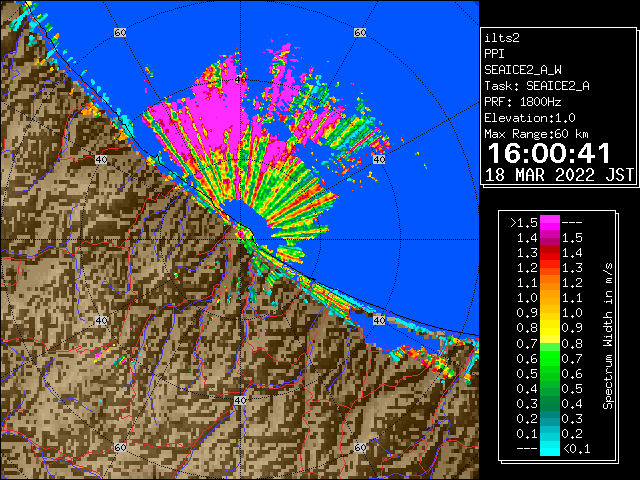The image size is (640, 480).
Task: Click the 'Max Range:60 km' line
Action: tap(536, 134)
